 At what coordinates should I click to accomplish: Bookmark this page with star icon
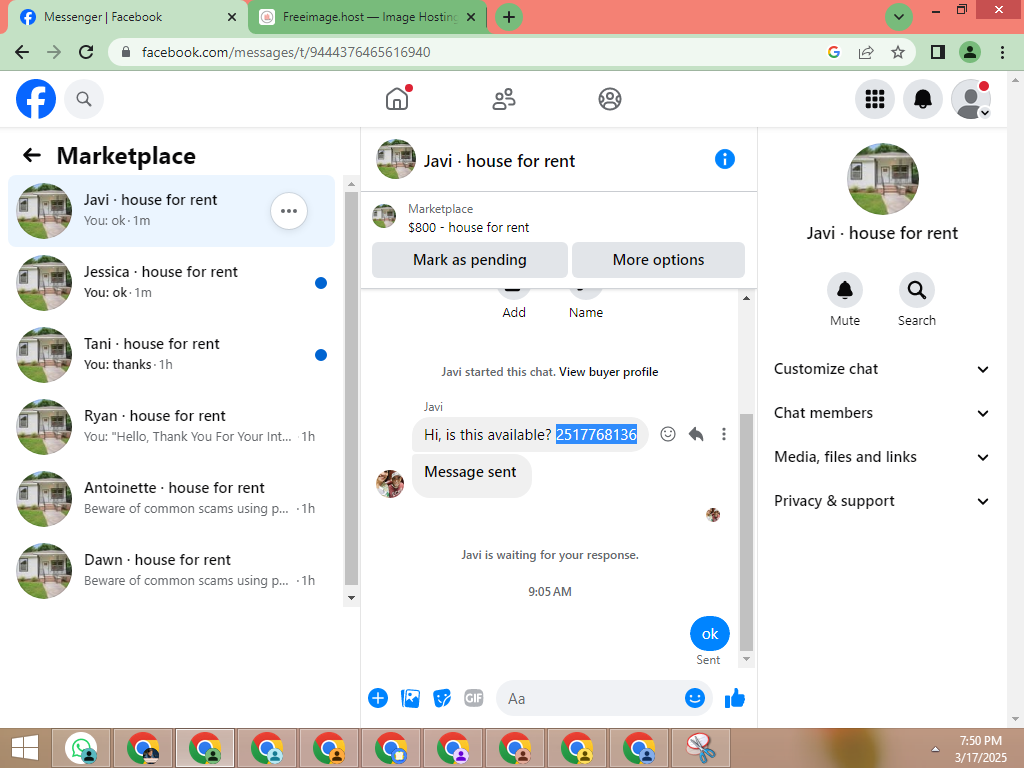pos(898,52)
